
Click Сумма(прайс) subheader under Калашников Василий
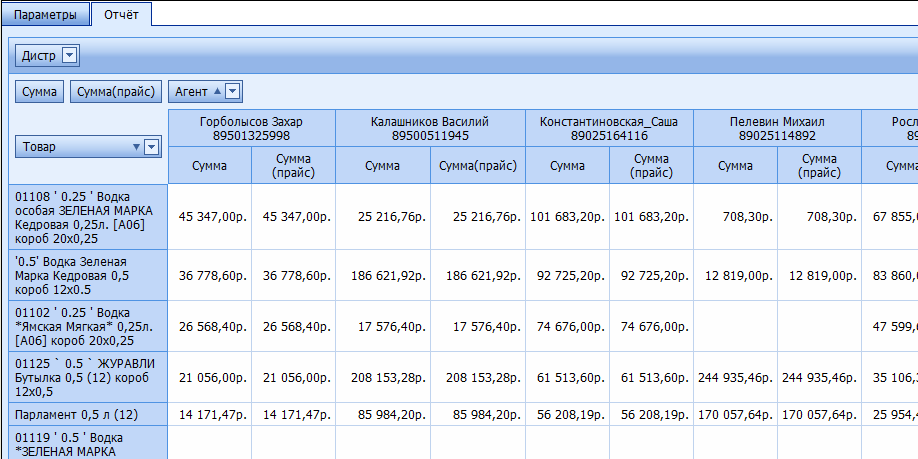click(x=477, y=166)
